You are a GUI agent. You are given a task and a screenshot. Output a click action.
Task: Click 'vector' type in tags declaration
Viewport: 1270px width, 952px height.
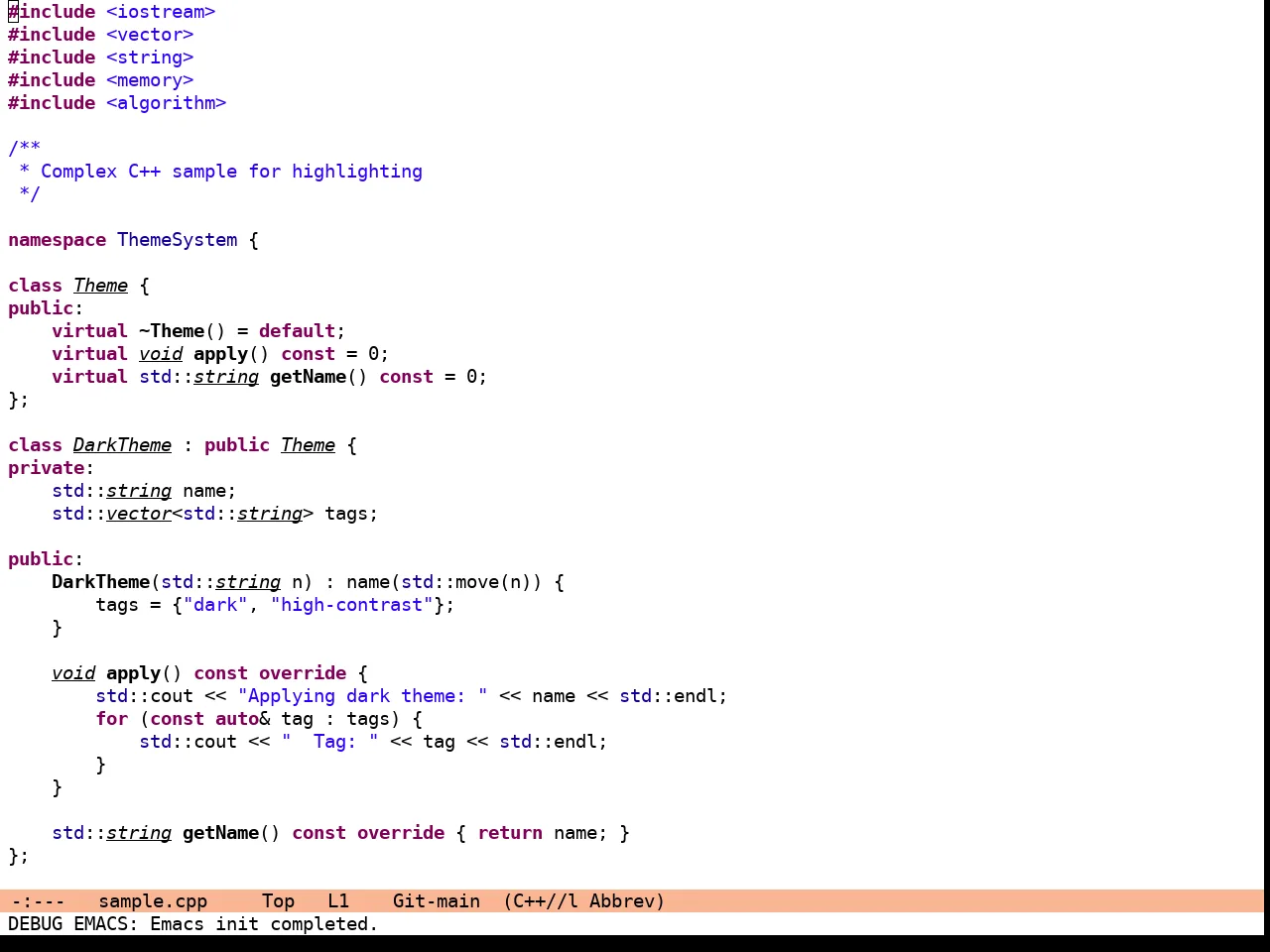[139, 514]
